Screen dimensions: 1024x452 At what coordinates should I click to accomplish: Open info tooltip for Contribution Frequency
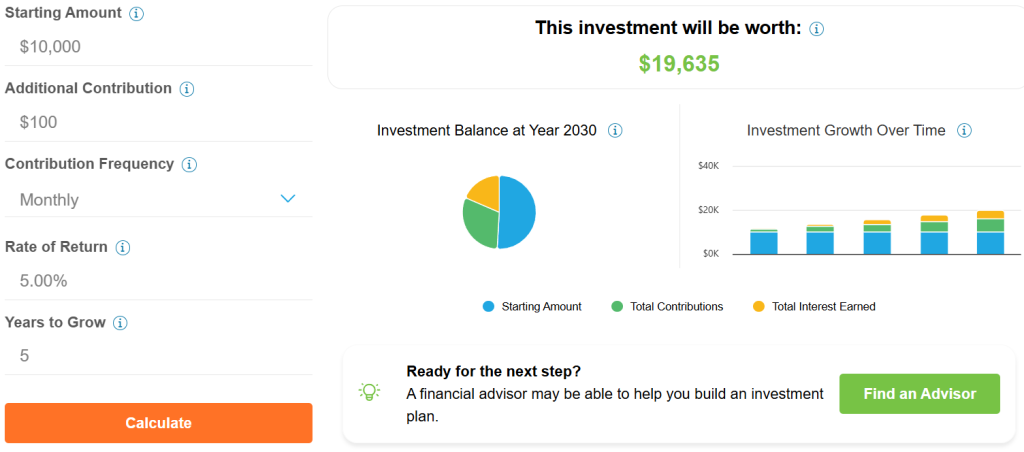point(189,165)
